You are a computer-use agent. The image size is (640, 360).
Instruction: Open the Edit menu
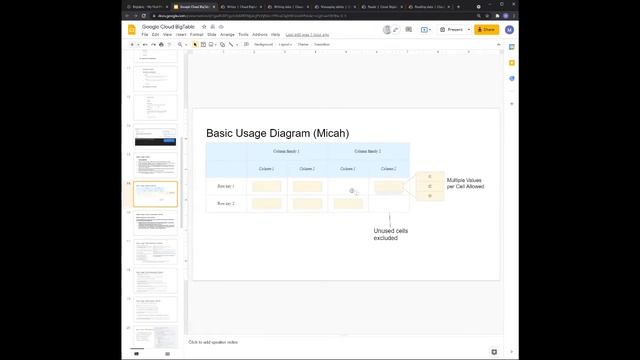point(156,35)
